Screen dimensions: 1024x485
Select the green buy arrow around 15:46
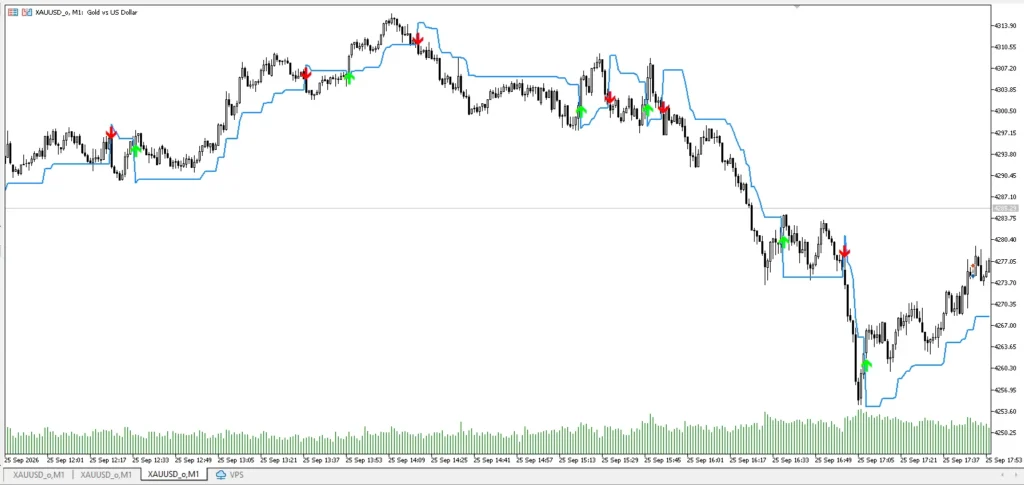pyautogui.click(x=647, y=109)
